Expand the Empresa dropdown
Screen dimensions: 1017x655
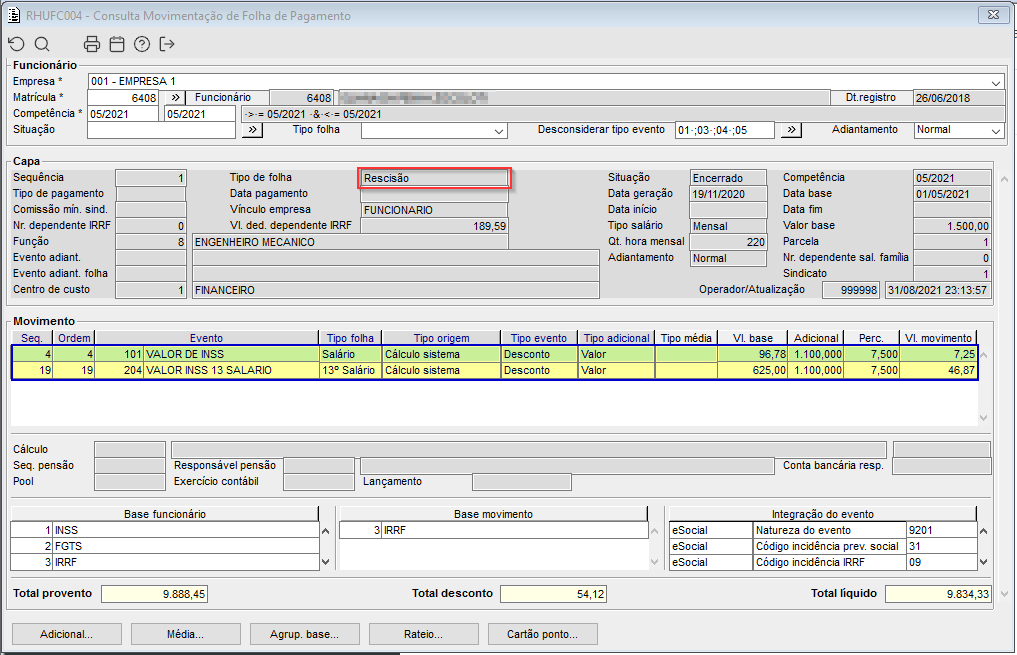click(996, 82)
